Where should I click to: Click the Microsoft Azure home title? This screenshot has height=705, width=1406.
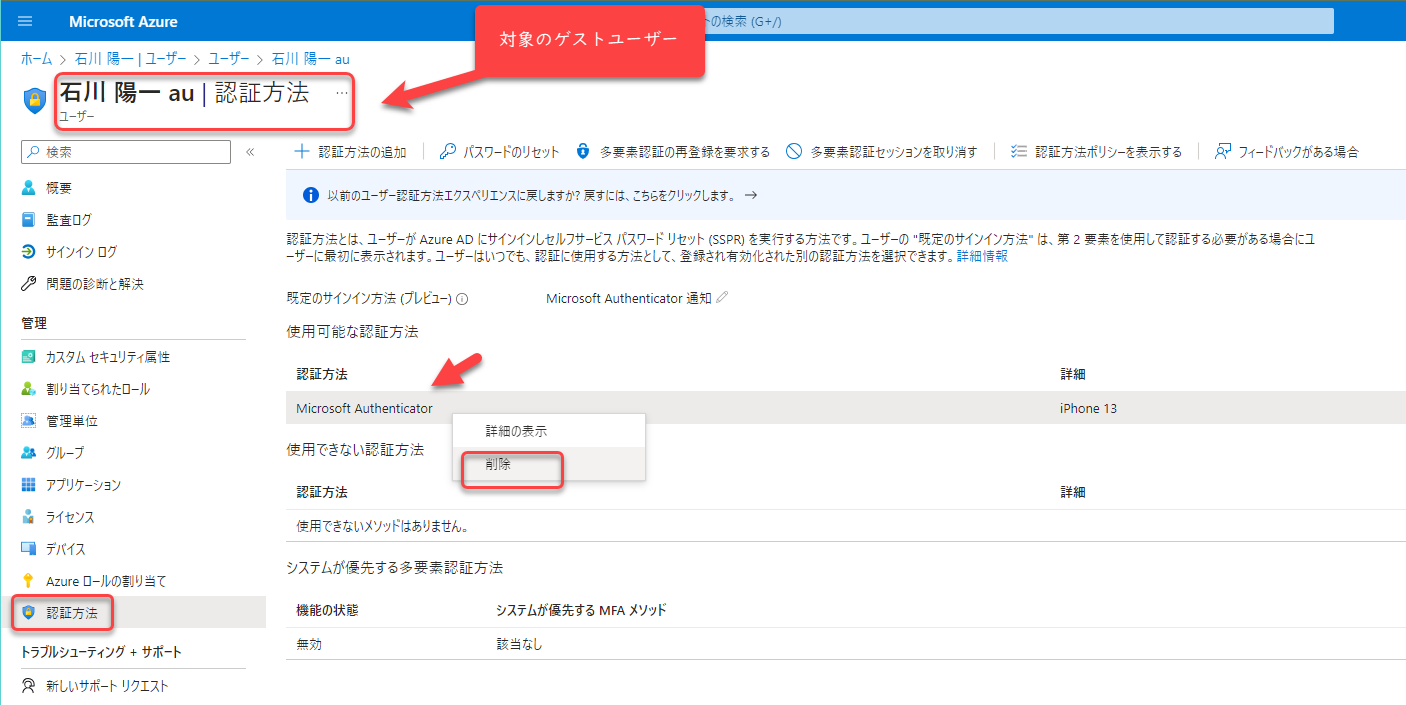click(123, 21)
